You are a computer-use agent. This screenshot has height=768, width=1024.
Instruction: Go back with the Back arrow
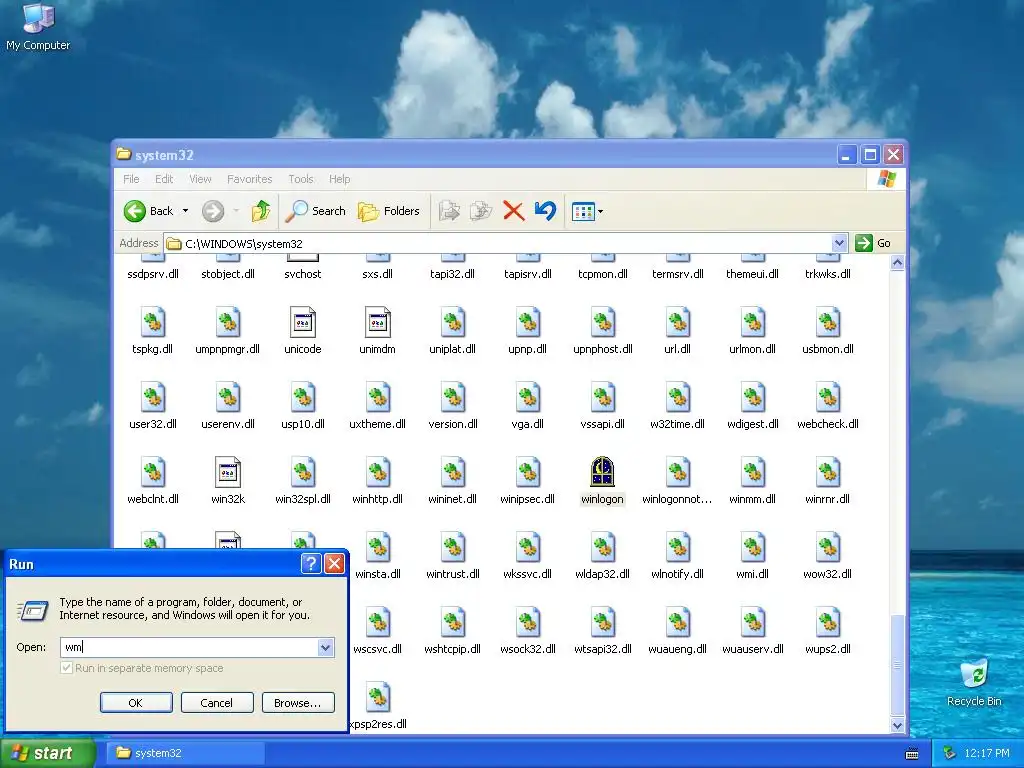tap(149, 211)
